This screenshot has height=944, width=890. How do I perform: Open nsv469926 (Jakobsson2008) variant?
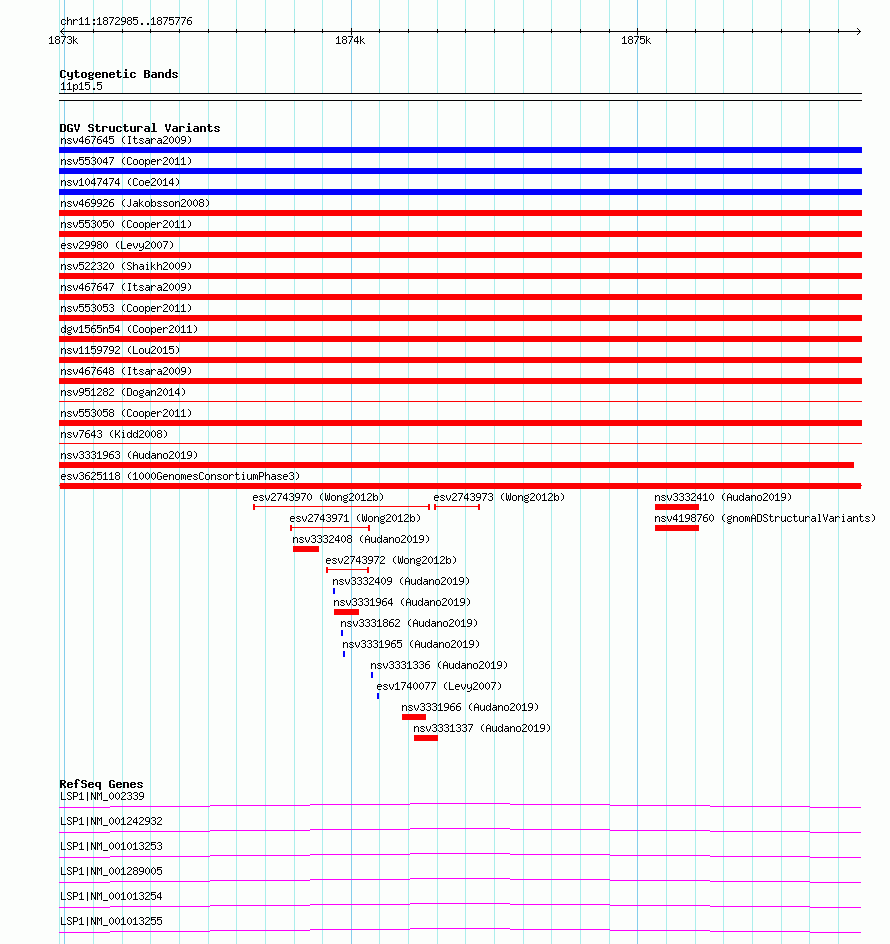(x=135, y=203)
